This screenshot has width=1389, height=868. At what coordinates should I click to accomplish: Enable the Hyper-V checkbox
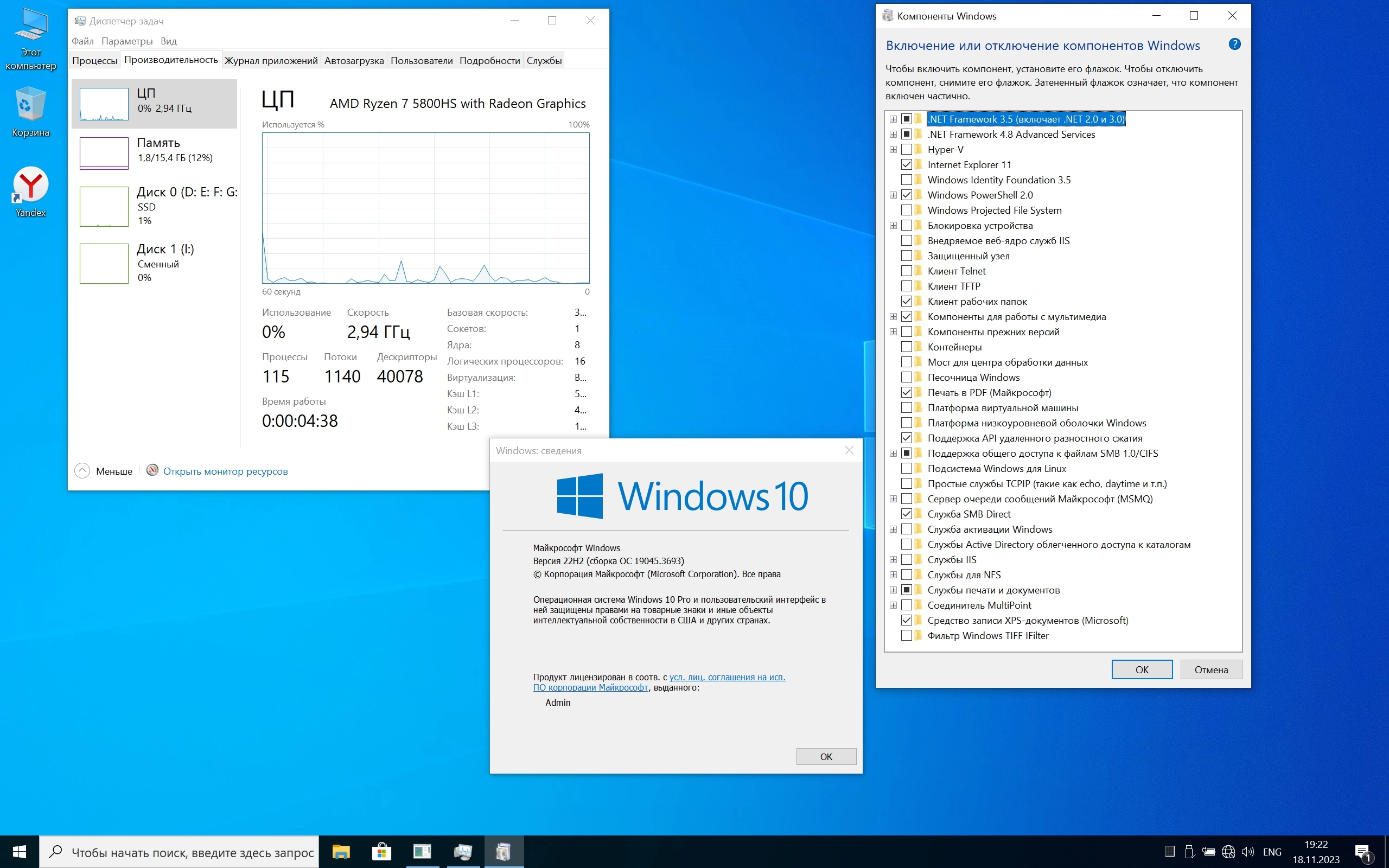tap(906, 149)
